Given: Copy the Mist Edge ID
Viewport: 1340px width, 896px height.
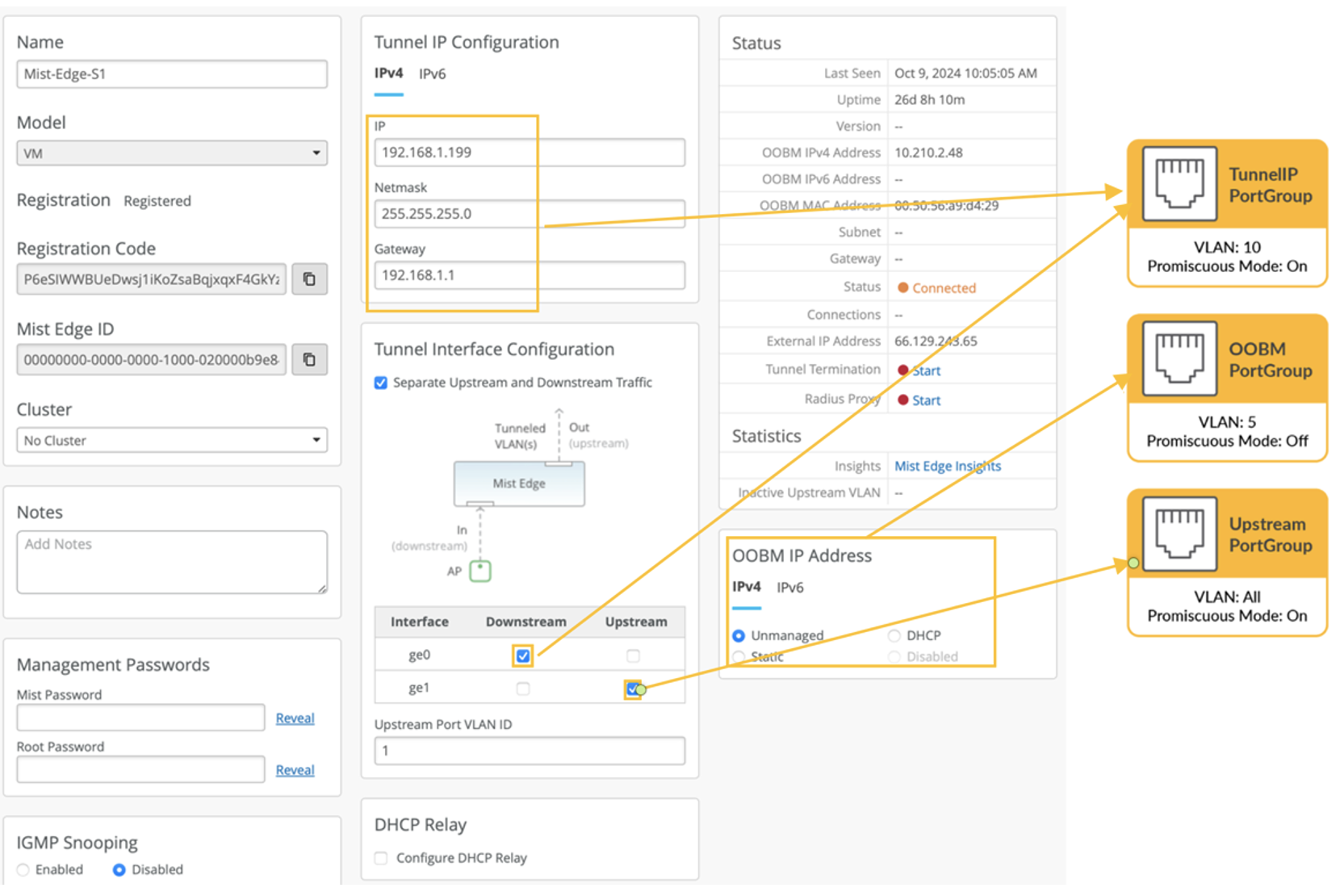Looking at the screenshot, I should [x=309, y=360].
